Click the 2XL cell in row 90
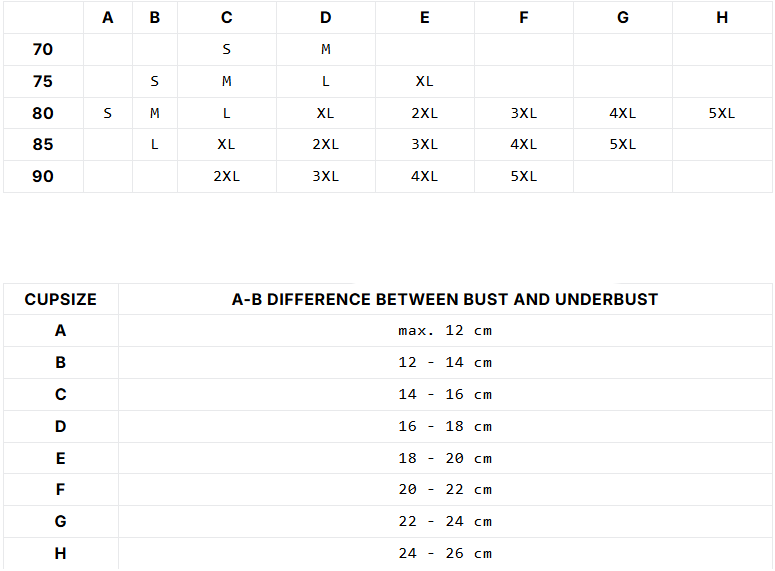This screenshot has width=775, height=571. click(226, 176)
